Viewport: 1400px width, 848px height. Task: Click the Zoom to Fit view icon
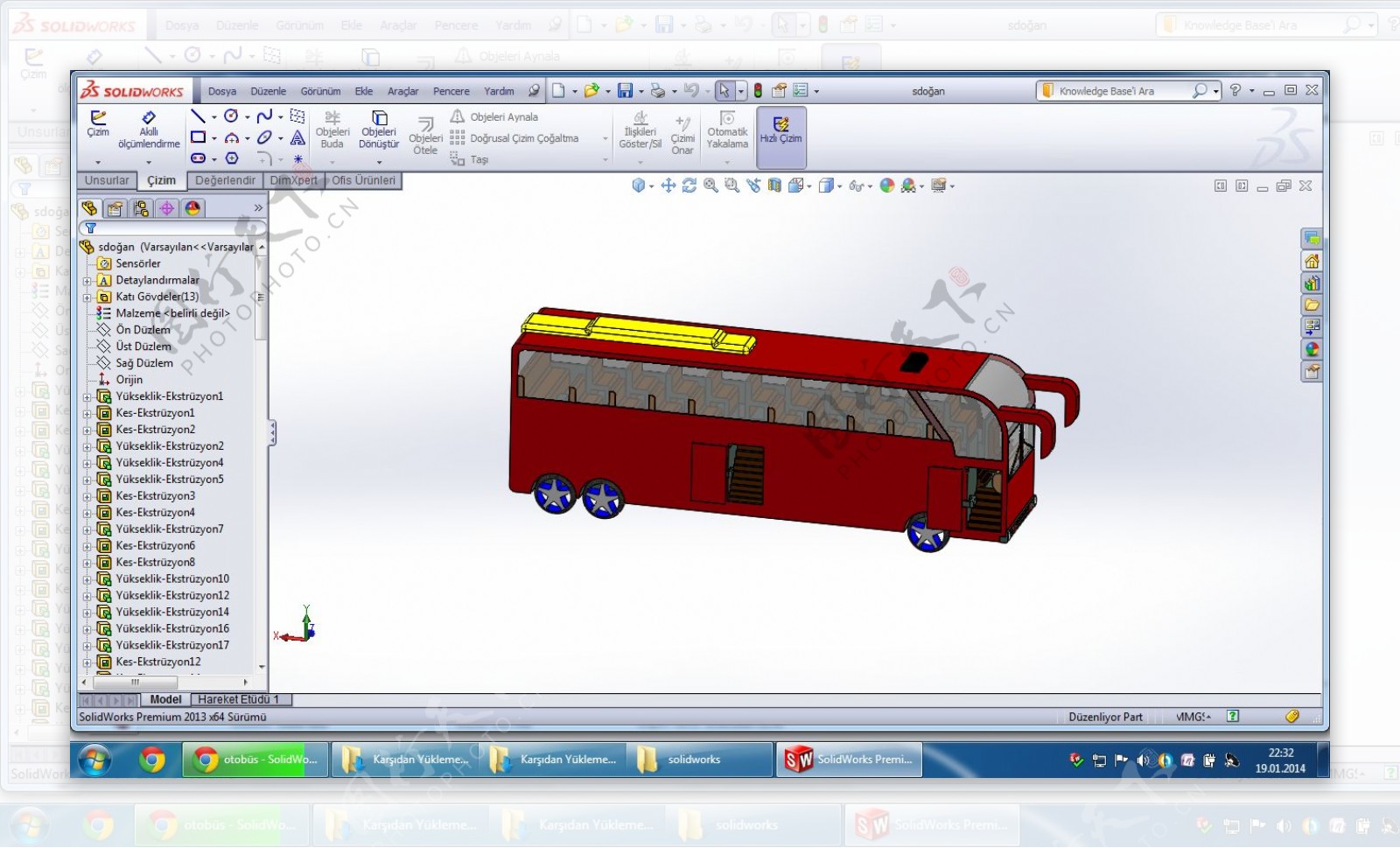(710, 186)
